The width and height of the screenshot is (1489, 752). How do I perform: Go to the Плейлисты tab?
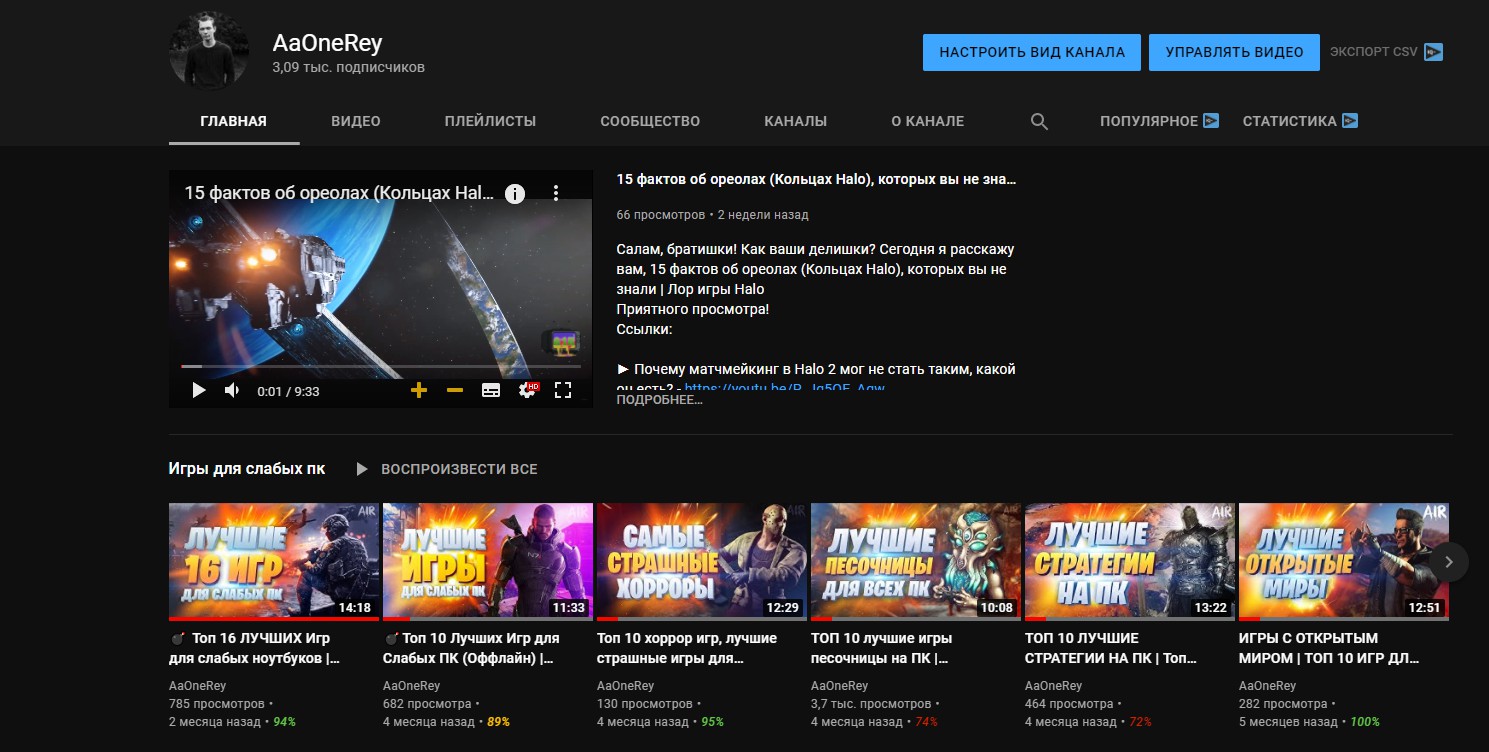pyautogui.click(x=490, y=121)
